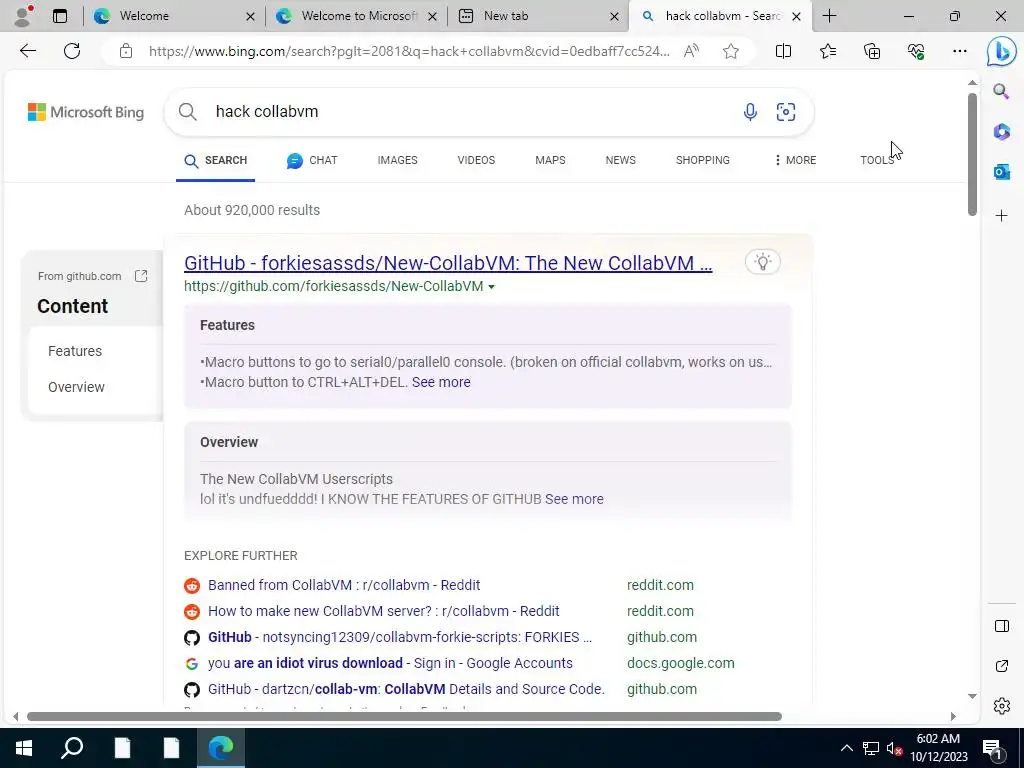Add a sidebar app with the plus icon
The width and height of the screenshot is (1024, 768).
click(x=1001, y=216)
